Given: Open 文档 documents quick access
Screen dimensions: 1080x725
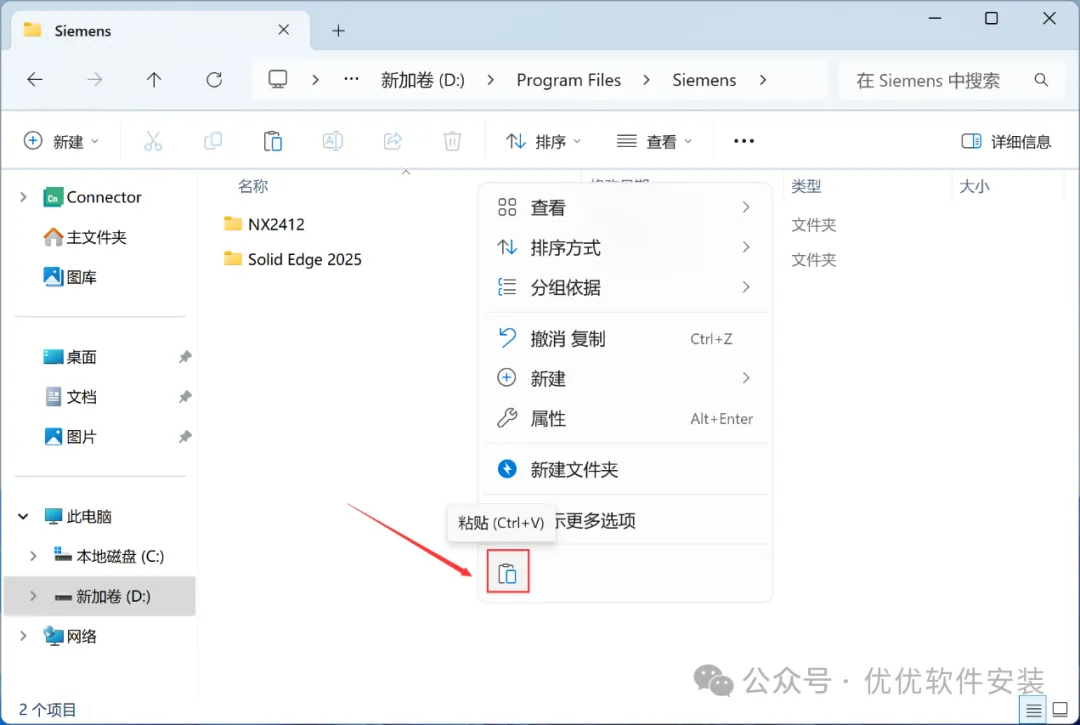Looking at the screenshot, I should coord(70,397).
